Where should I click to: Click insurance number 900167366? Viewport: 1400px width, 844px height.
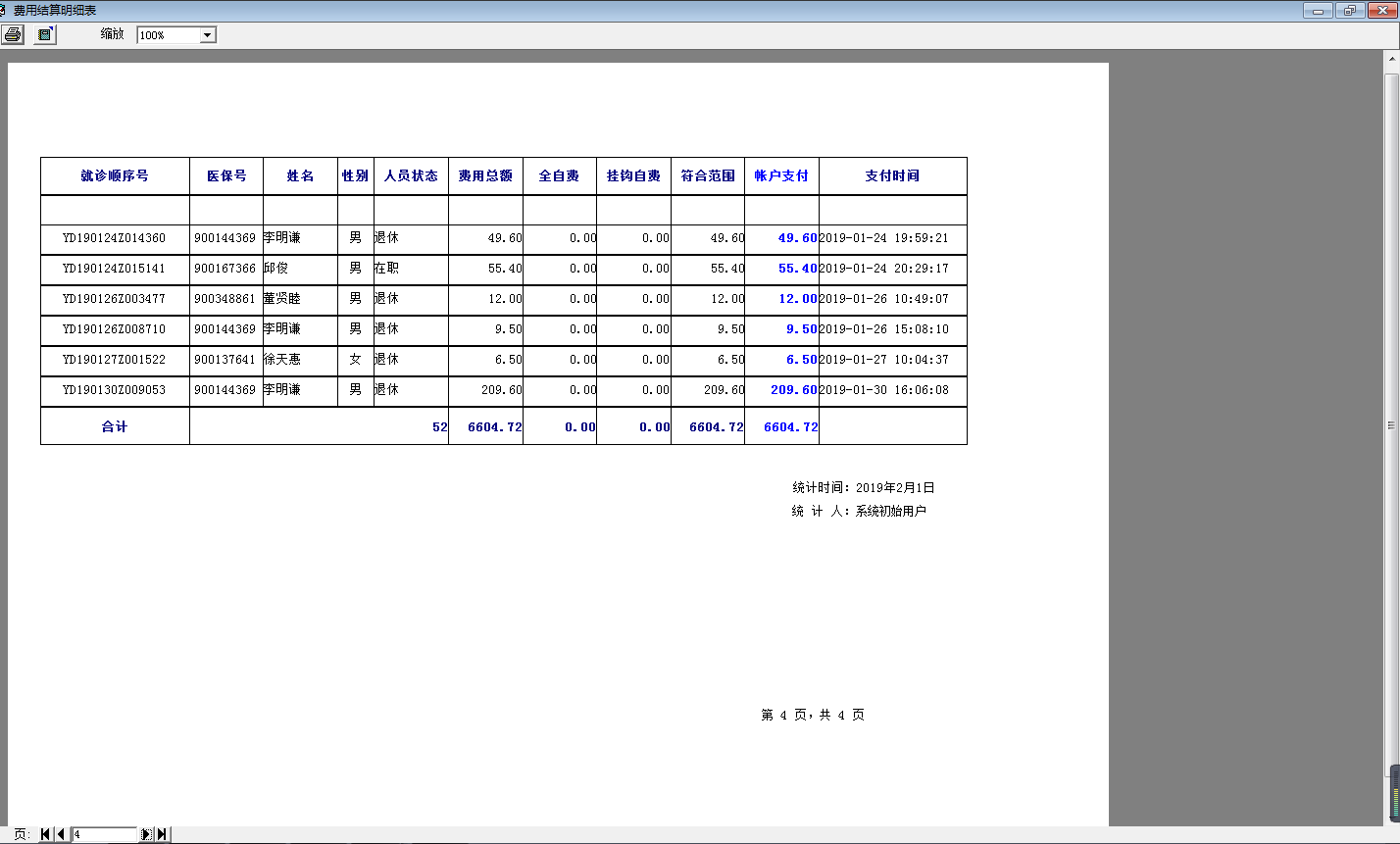click(x=225, y=269)
